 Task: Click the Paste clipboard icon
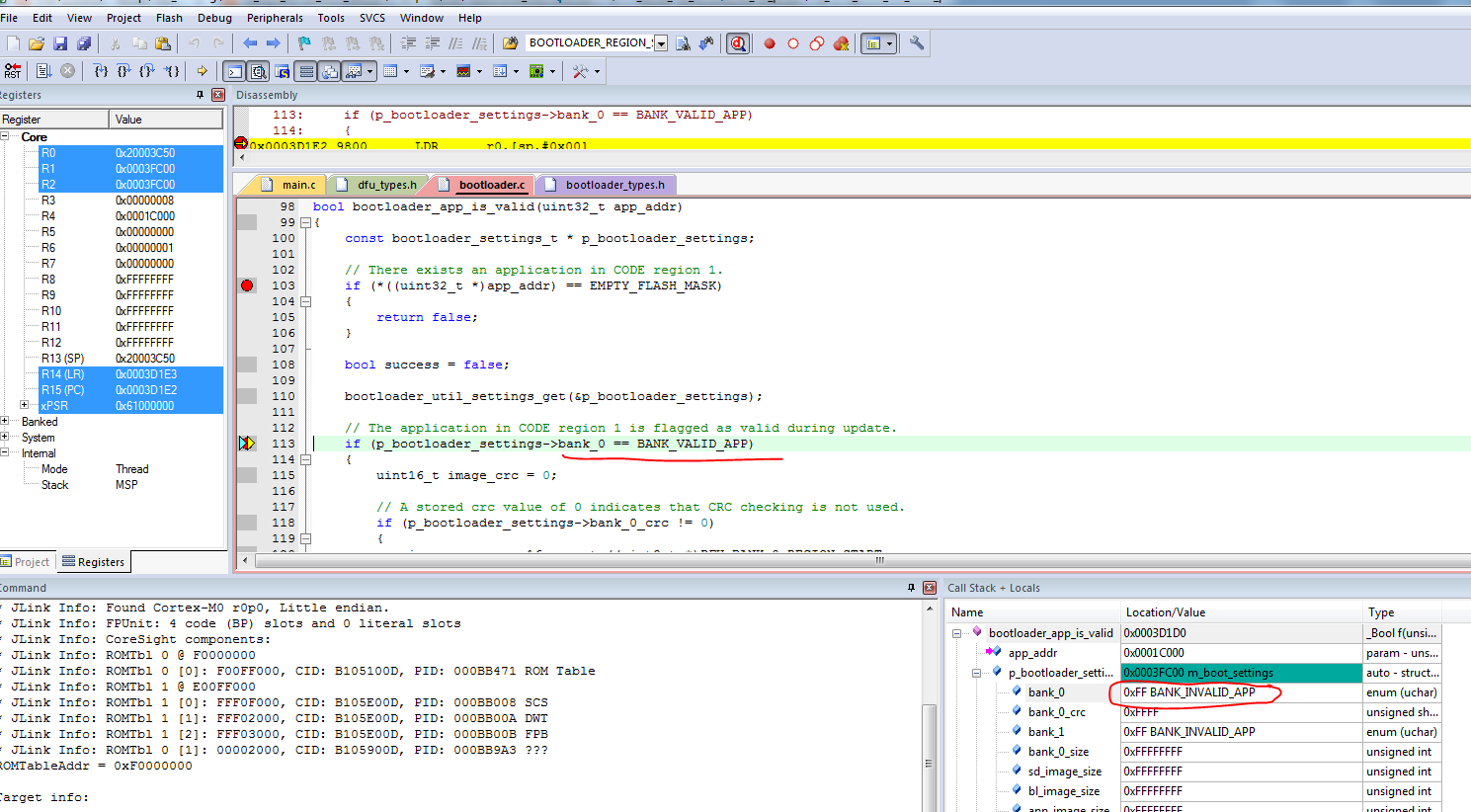point(163,43)
